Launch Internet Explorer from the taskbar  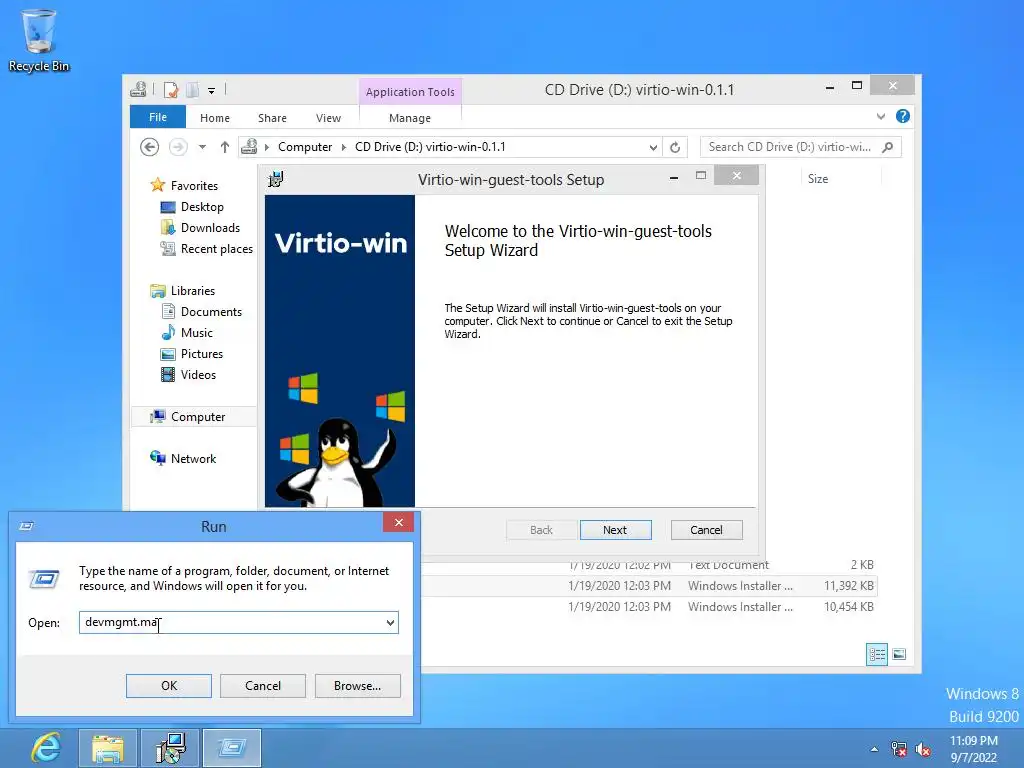pos(46,748)
